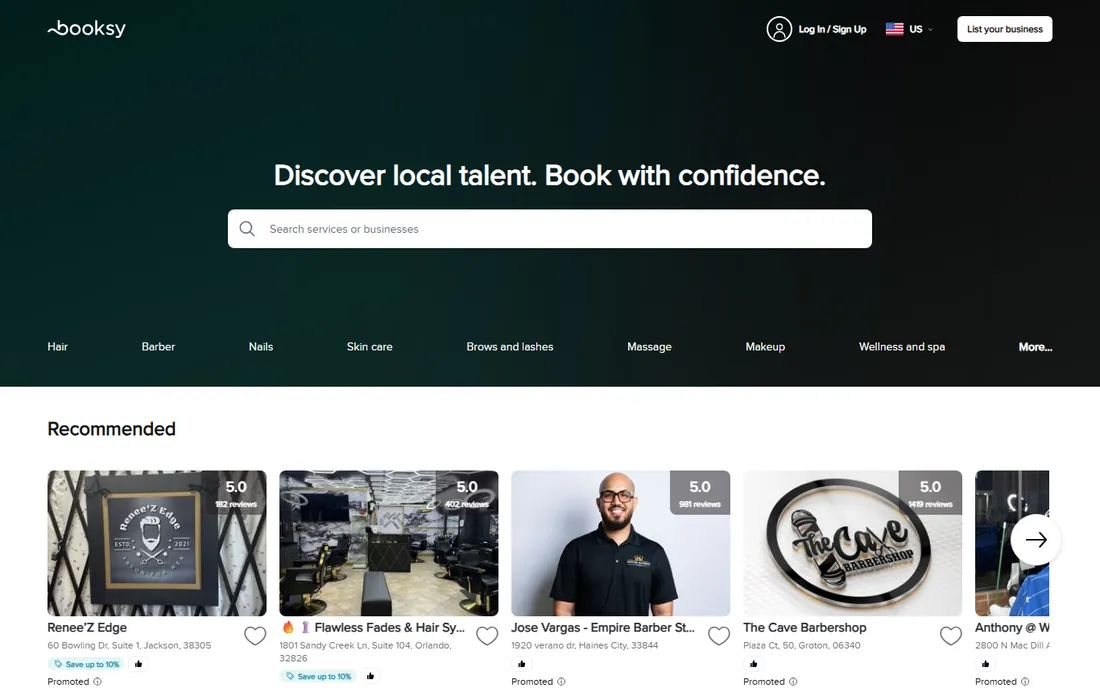Screen dimensions: 1100x688
Task: Click address 1801 Sandy Creek Ln, Orlando
Action: 365,652
